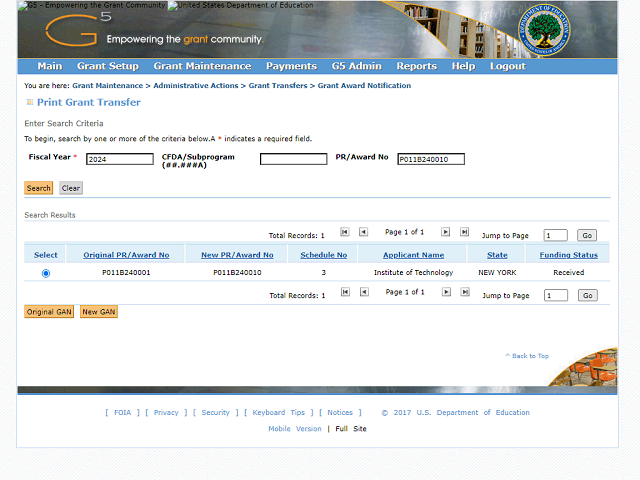Viewport: 640px width, 480px height.
Task: Open the Security footer link
Action: [x=216, y=413]
